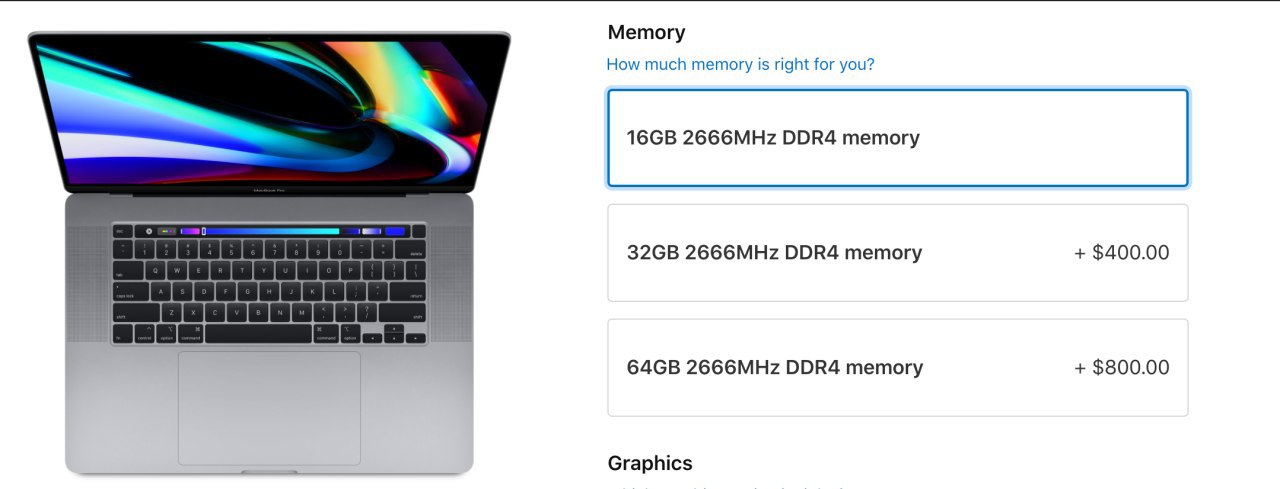
Task: Click the trackpad on the MacBook image
Action: 269,408
